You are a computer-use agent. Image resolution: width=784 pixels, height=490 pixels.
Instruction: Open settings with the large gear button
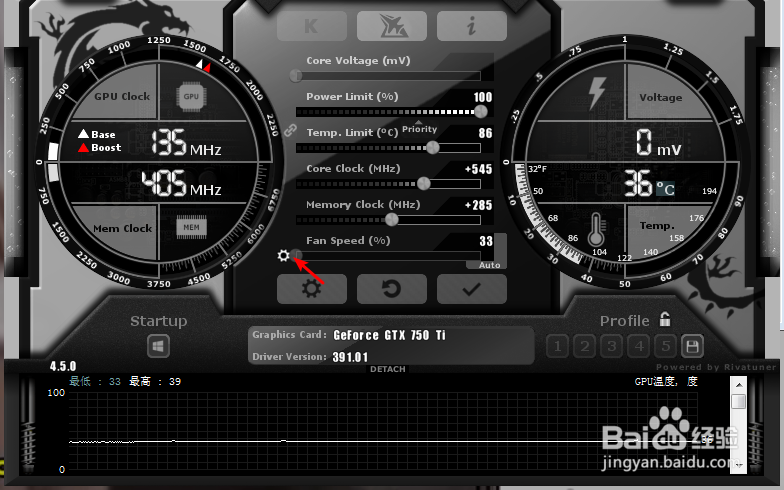click(312, 289)
